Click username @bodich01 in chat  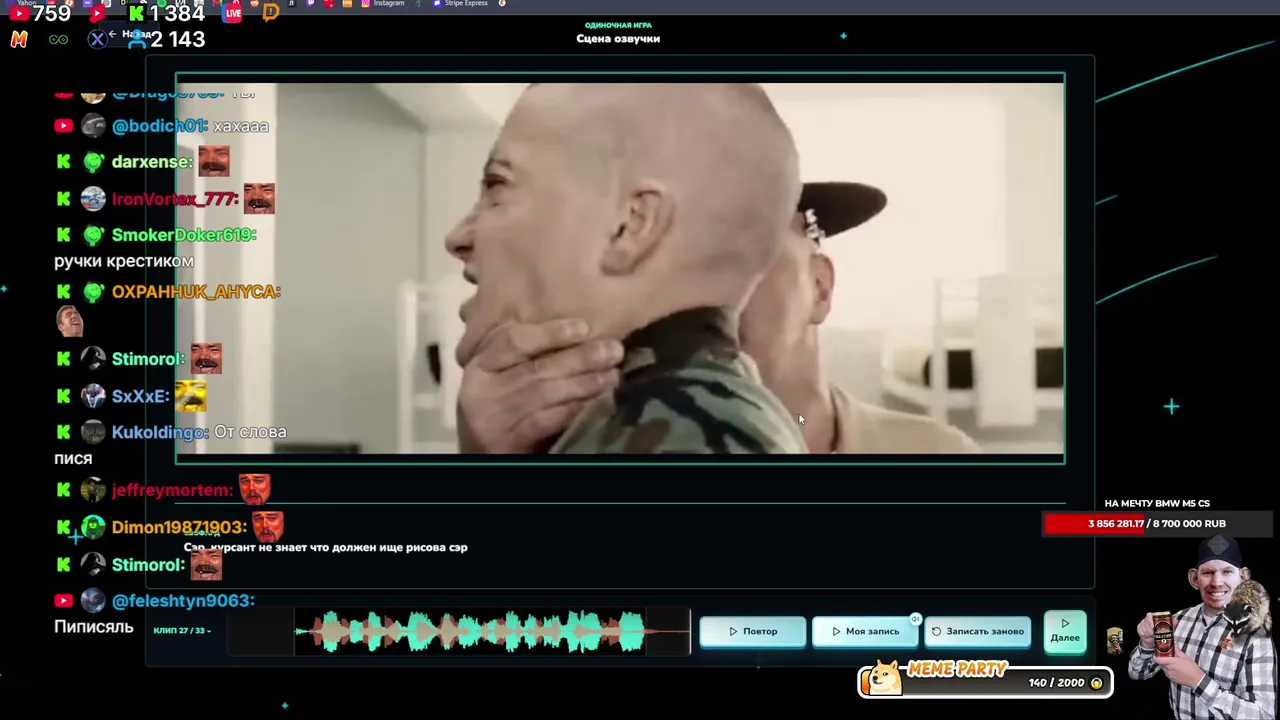tap(160, 126)
